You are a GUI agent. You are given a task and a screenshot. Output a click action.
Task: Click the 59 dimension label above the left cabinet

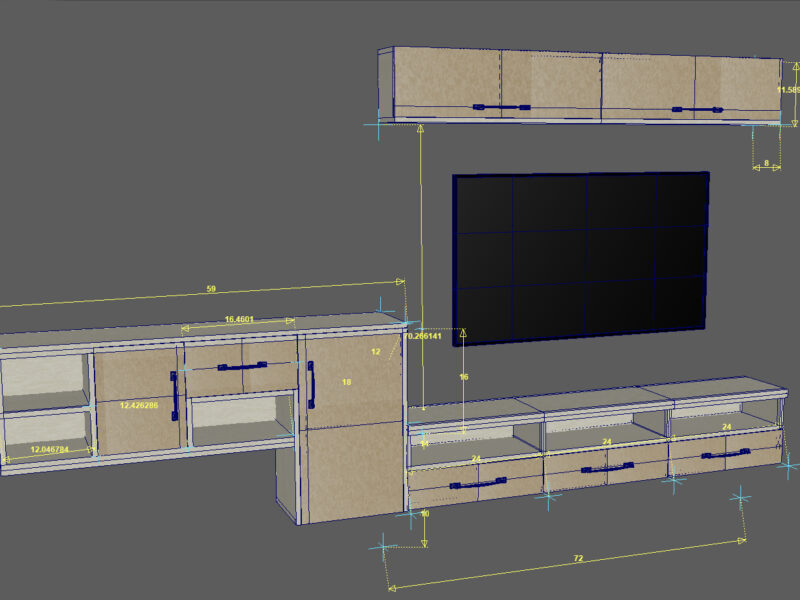click(210, 287)
